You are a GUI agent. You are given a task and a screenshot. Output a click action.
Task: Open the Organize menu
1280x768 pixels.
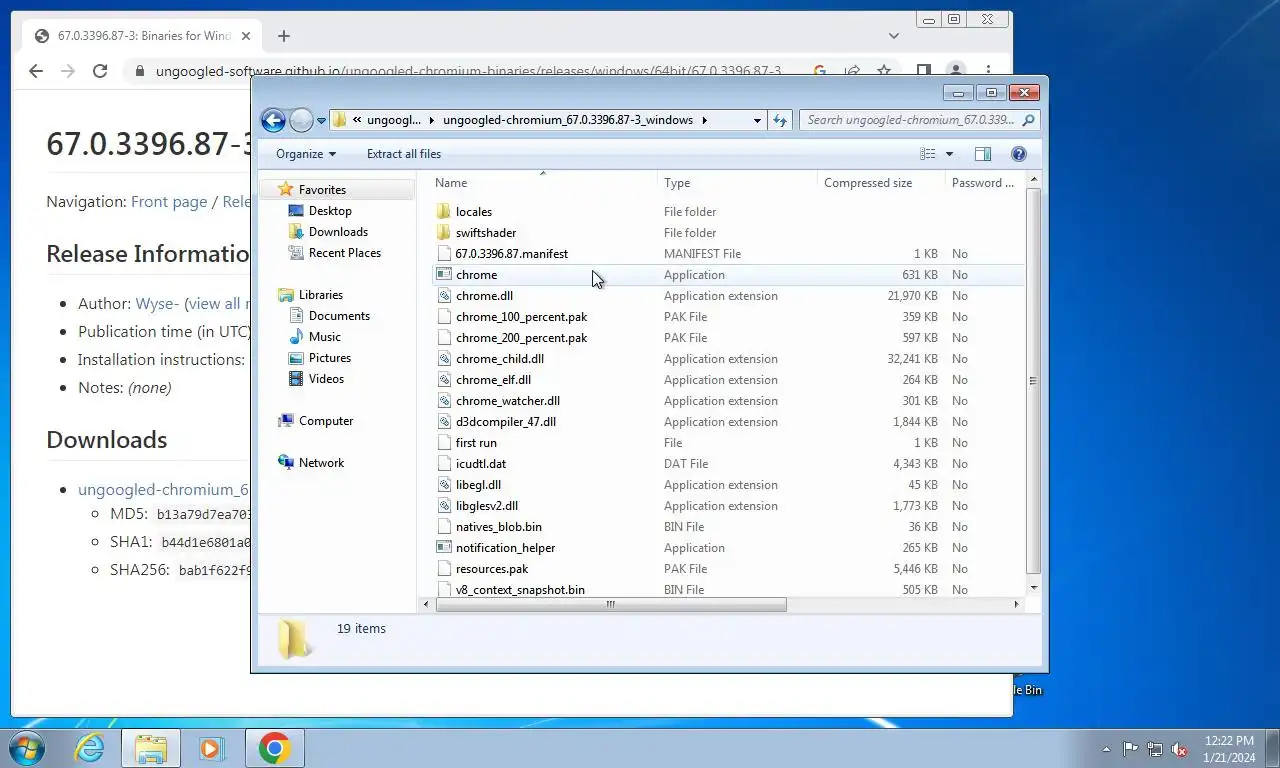pyautogui.click(x=306, y=154)
